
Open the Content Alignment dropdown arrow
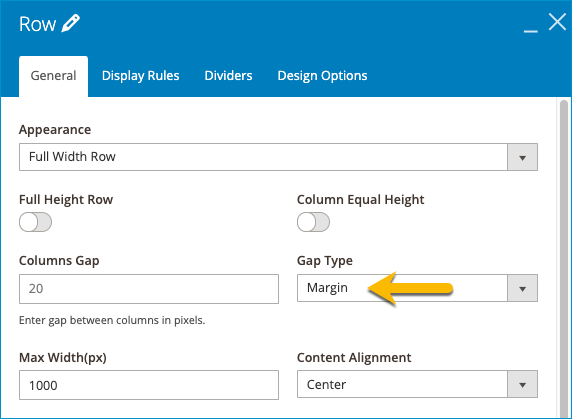(x=522, y=384)
